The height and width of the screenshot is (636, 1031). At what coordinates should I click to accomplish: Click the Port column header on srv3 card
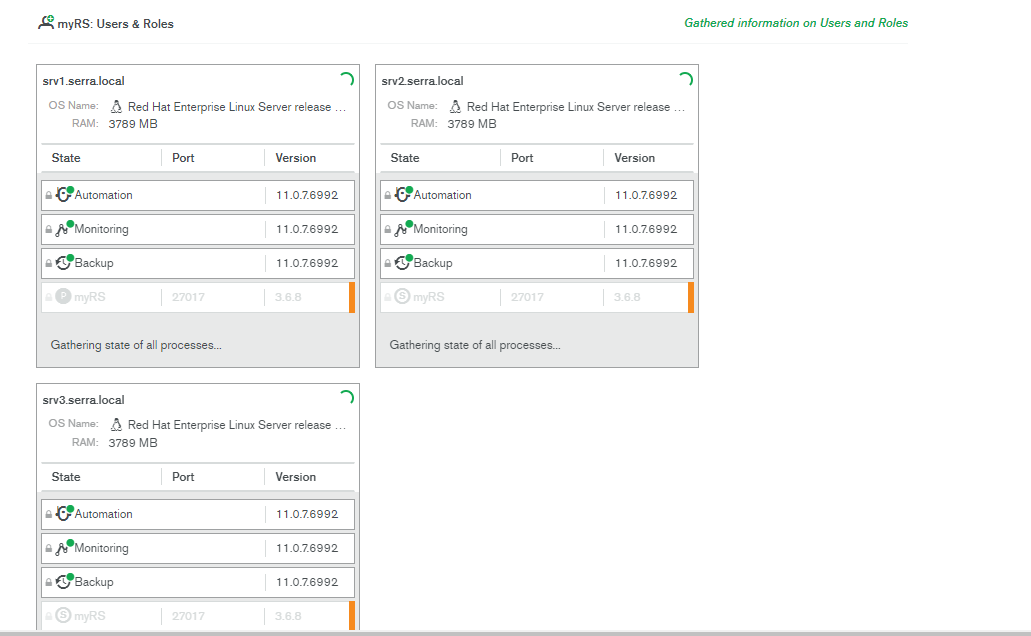pyautogui.click(x=183, y=477)
